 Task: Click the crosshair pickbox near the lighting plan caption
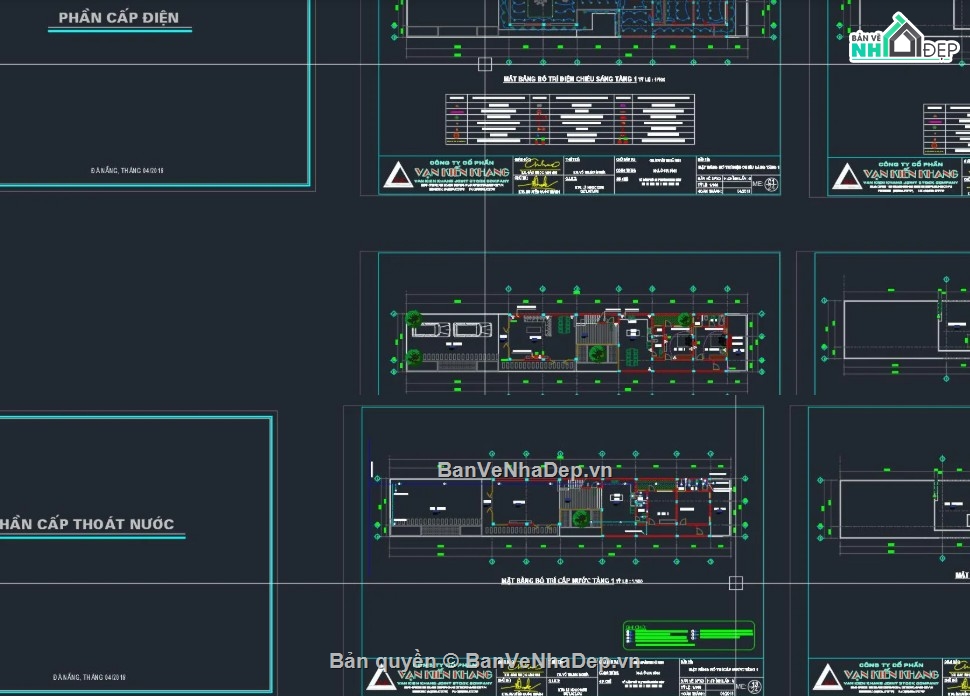click(x=485, y=64)
